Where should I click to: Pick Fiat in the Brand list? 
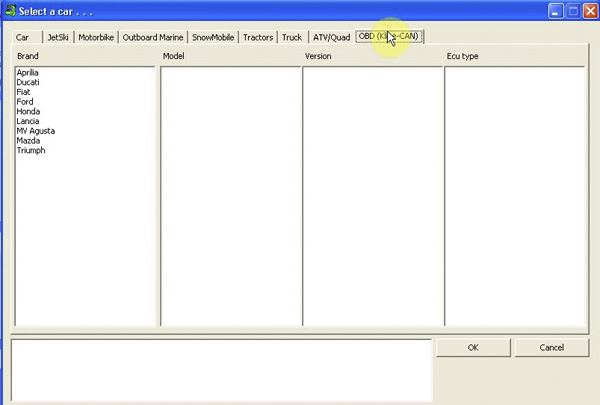[24, 92]
